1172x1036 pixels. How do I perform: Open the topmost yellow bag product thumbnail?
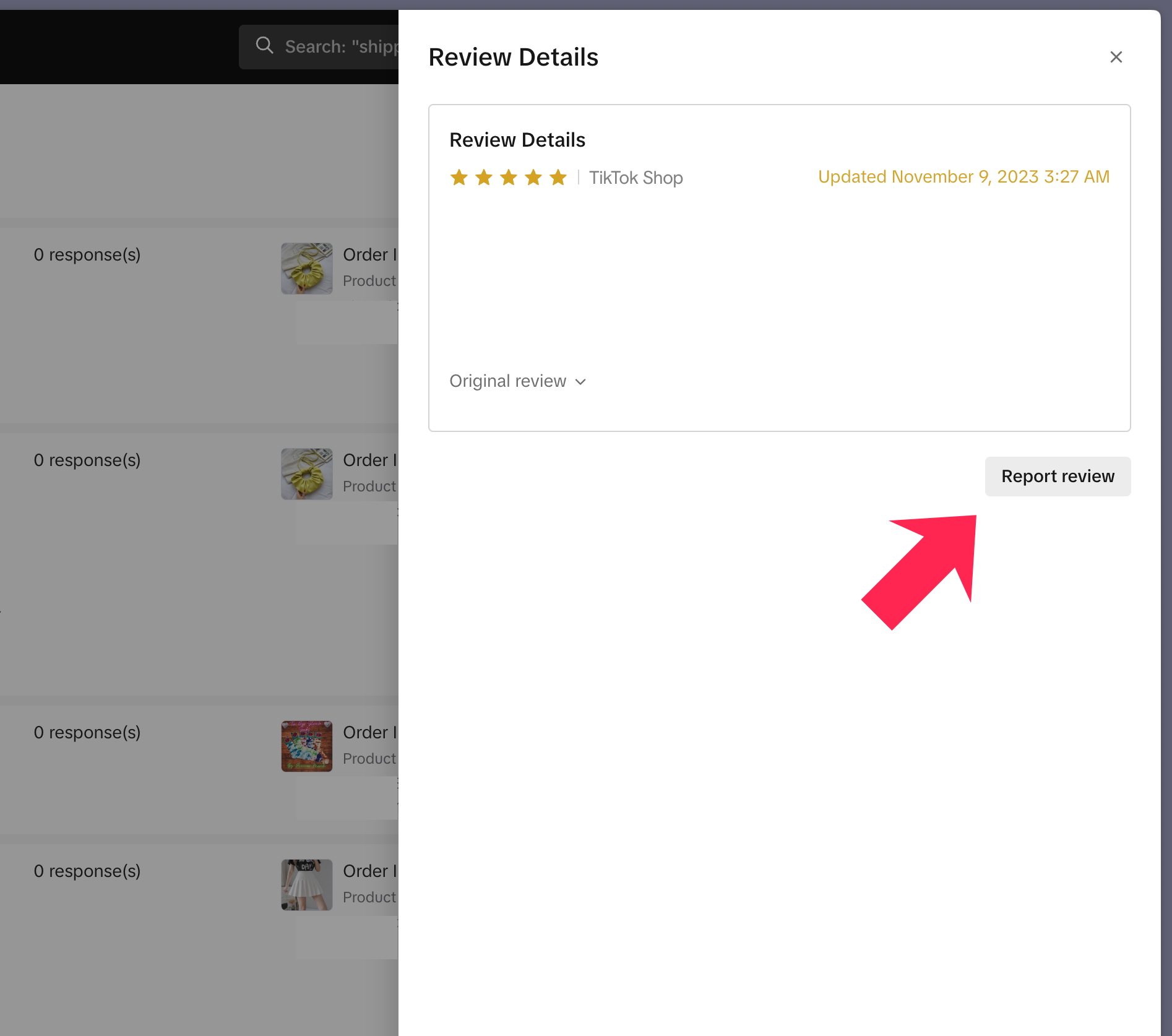pos(307,268)
